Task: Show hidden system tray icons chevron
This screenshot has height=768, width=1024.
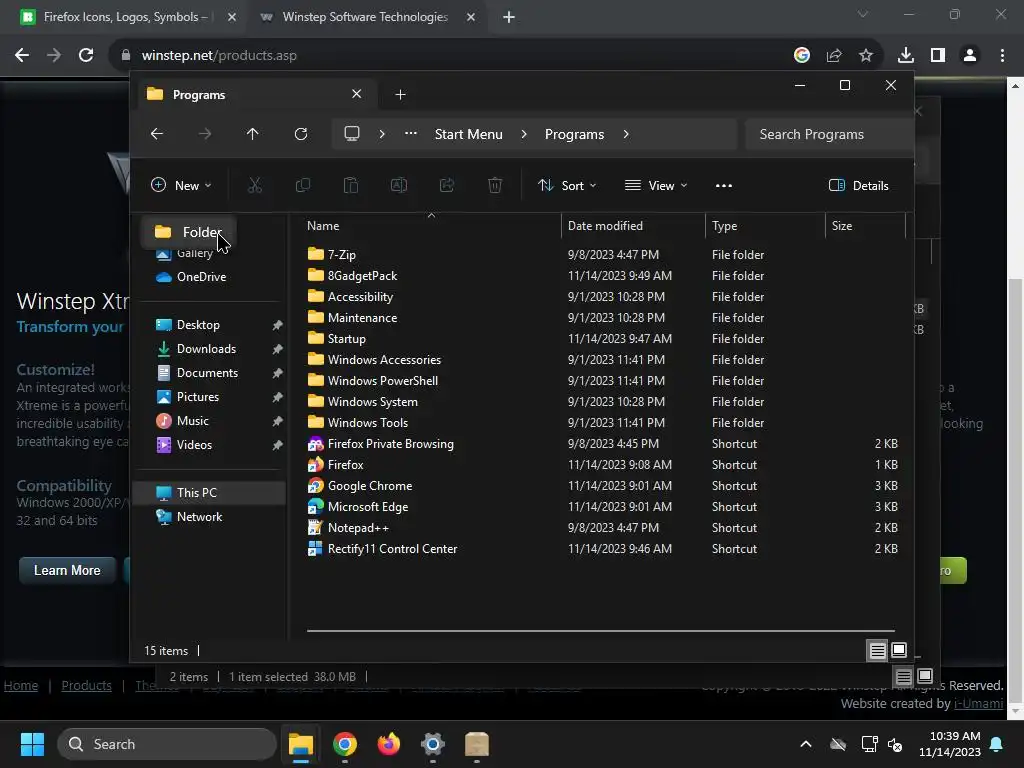Action: coord(806,744)
